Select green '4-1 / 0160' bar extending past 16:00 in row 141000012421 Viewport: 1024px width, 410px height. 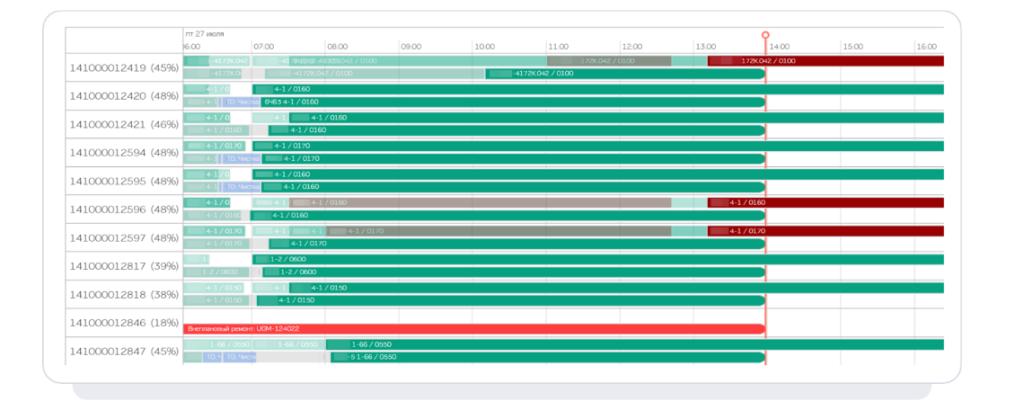pyautogui.click(x=616, y=118)
